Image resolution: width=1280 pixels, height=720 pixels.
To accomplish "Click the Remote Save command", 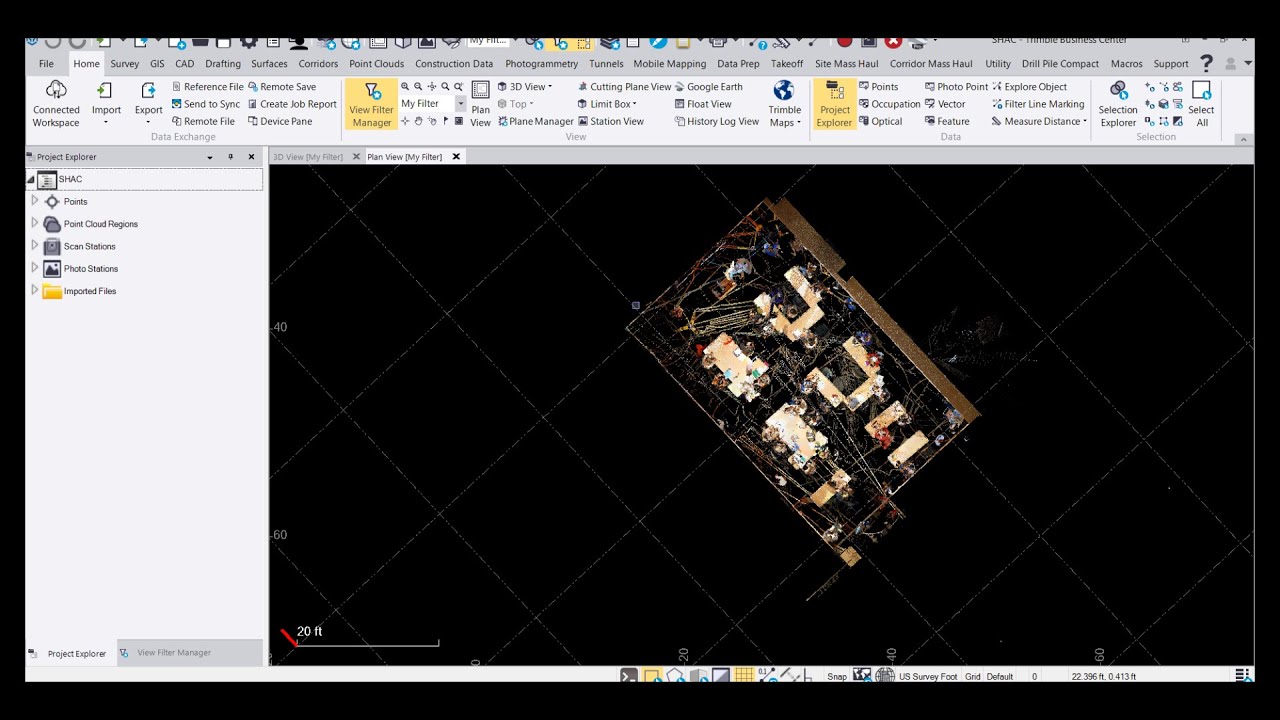I will [x=281, y=87].
